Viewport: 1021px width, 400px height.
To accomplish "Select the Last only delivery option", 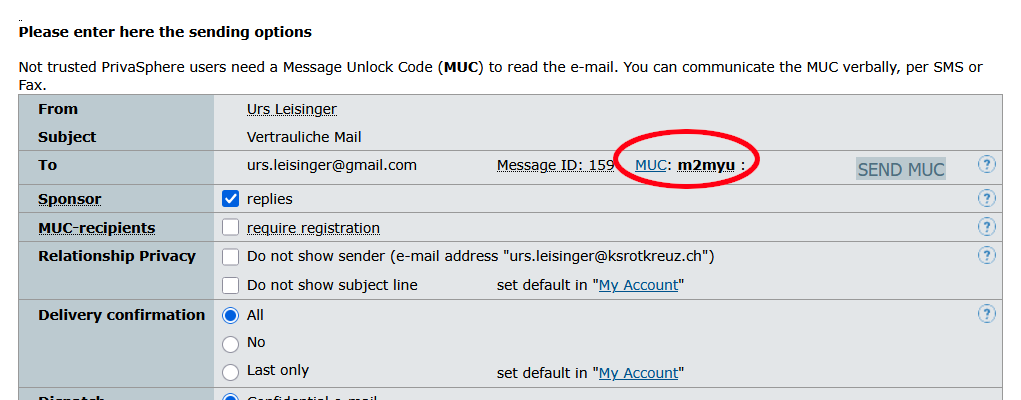I will (x=231, y=371).
